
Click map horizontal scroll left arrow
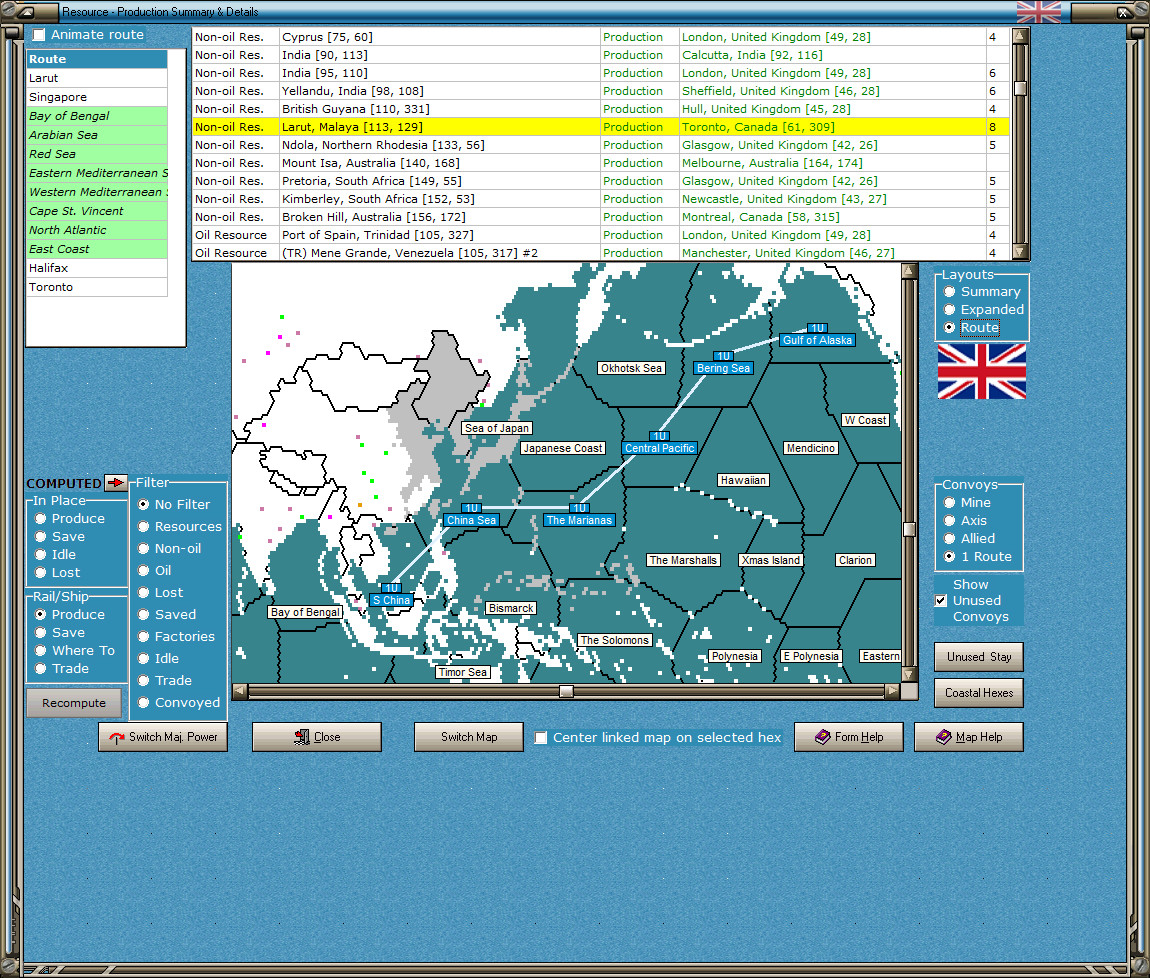click(240, 690)
